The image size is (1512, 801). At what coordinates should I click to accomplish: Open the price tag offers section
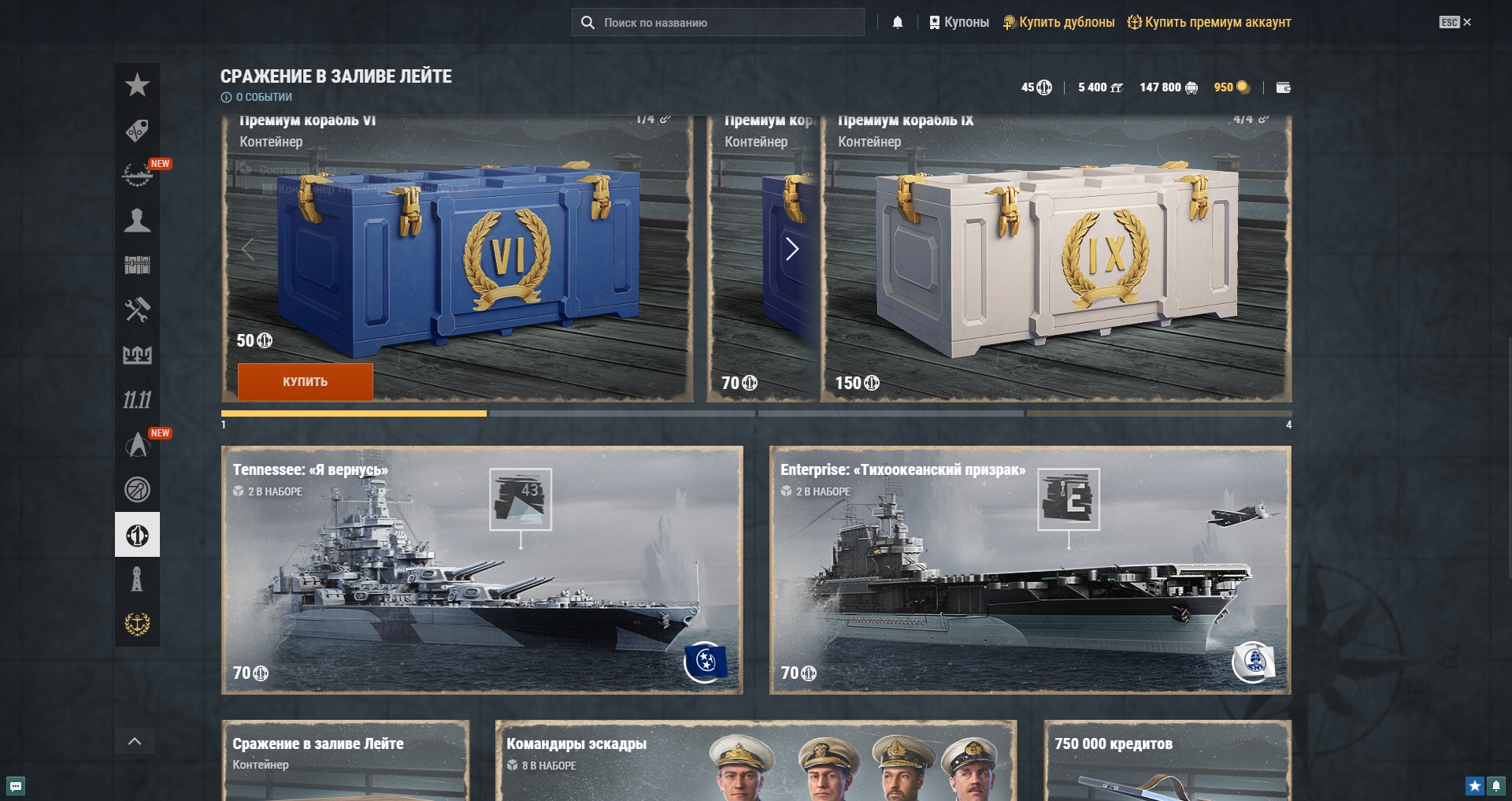(137, 130)
